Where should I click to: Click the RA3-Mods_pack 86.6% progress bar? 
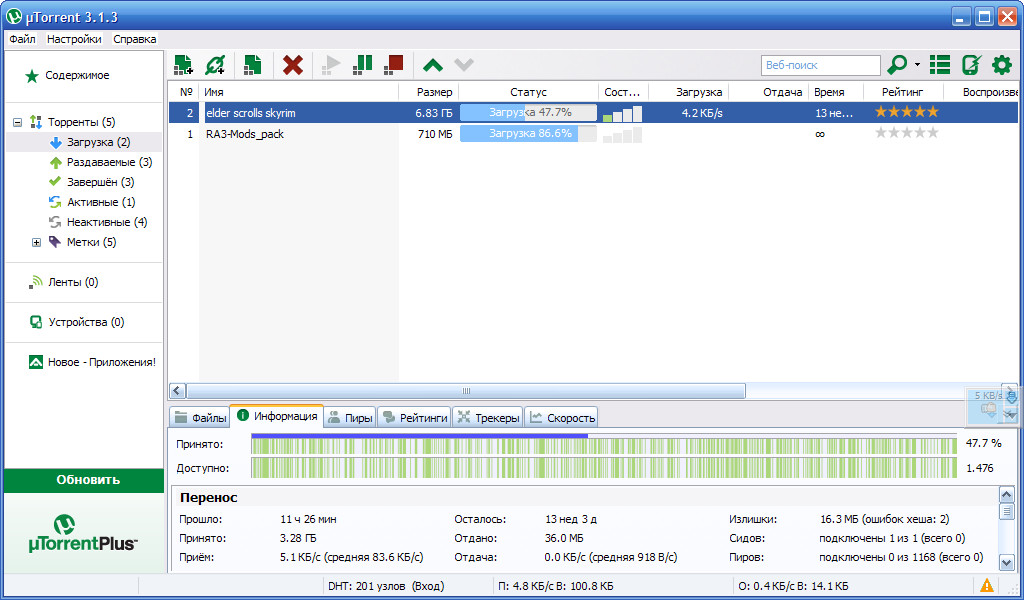(528, 134)
